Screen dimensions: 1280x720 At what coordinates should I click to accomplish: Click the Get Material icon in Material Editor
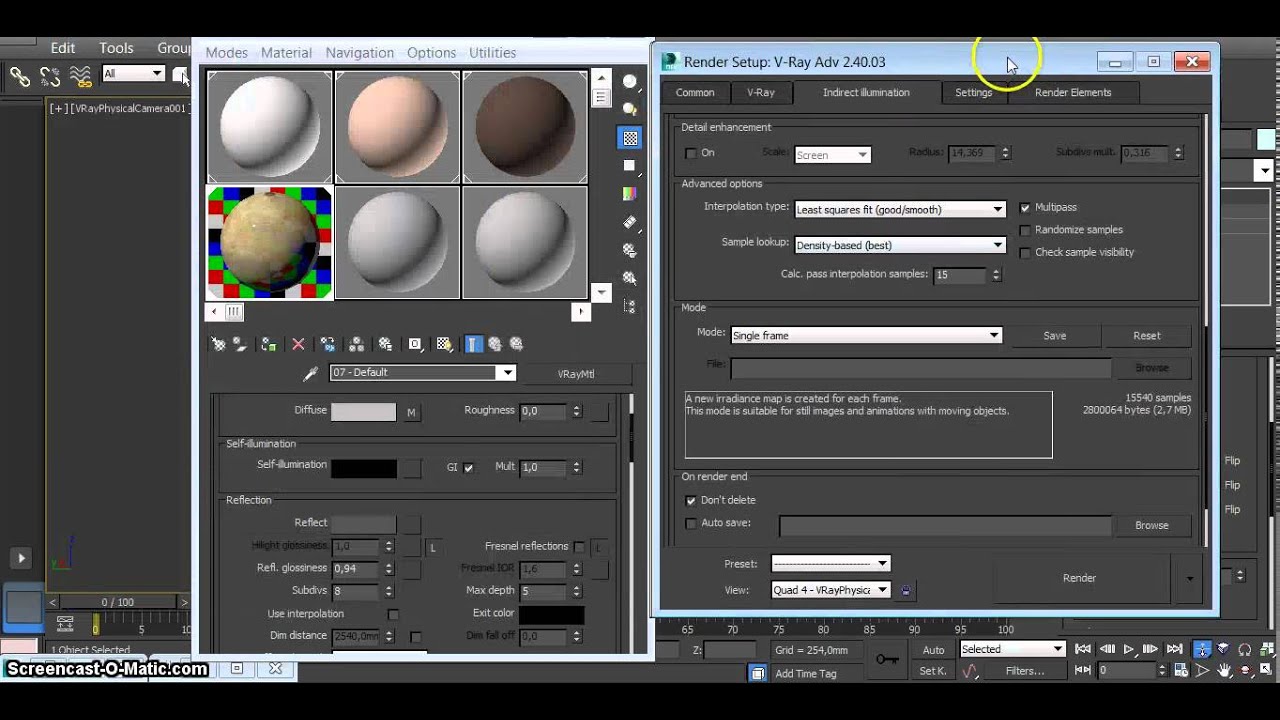(x=218, y=344)
